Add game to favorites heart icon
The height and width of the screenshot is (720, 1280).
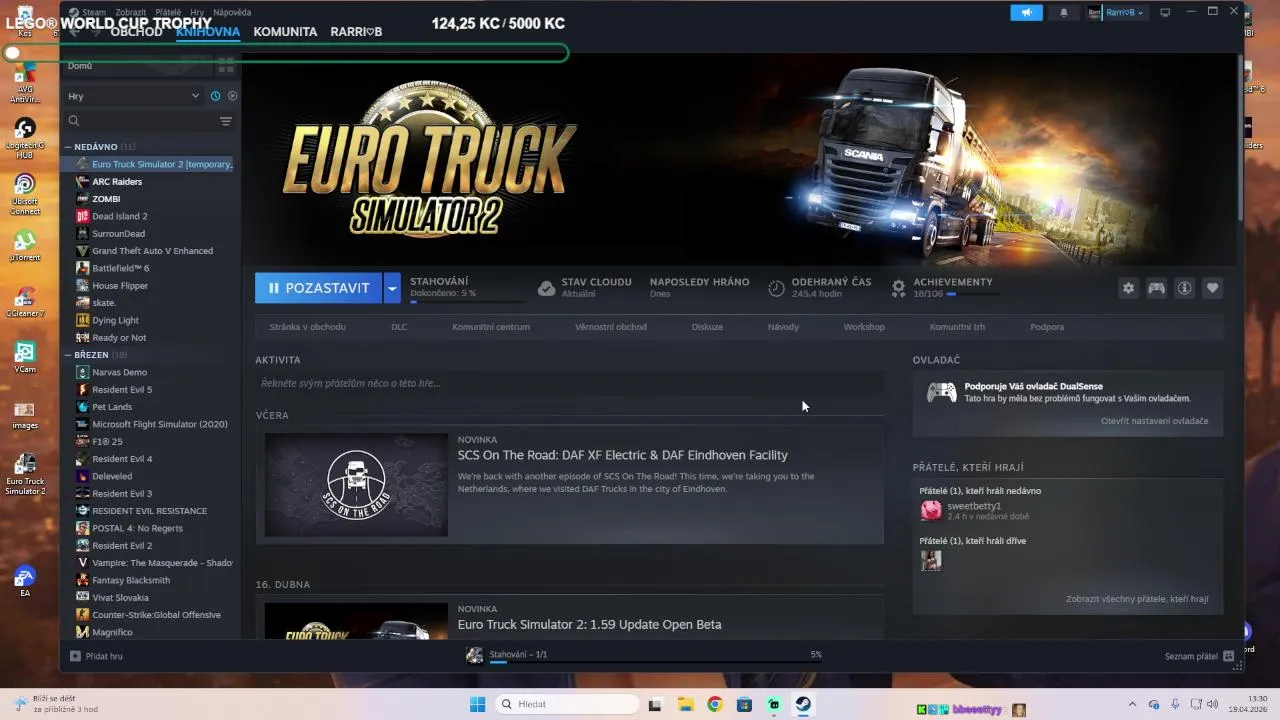[x=1212, y=288]
